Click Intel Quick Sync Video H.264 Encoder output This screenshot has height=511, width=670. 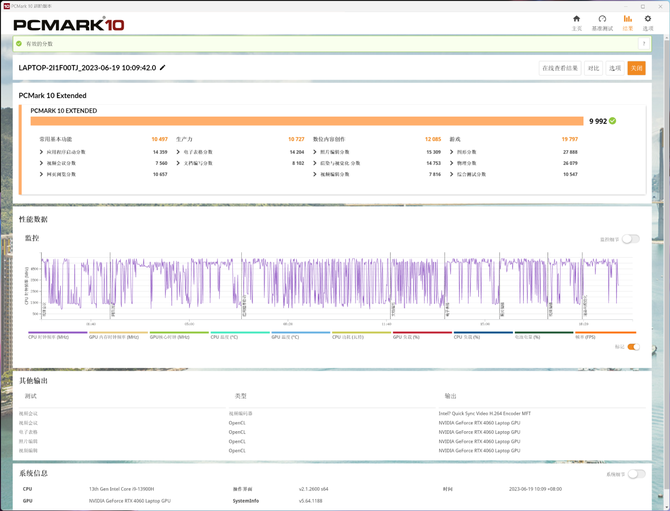point(485,414)
